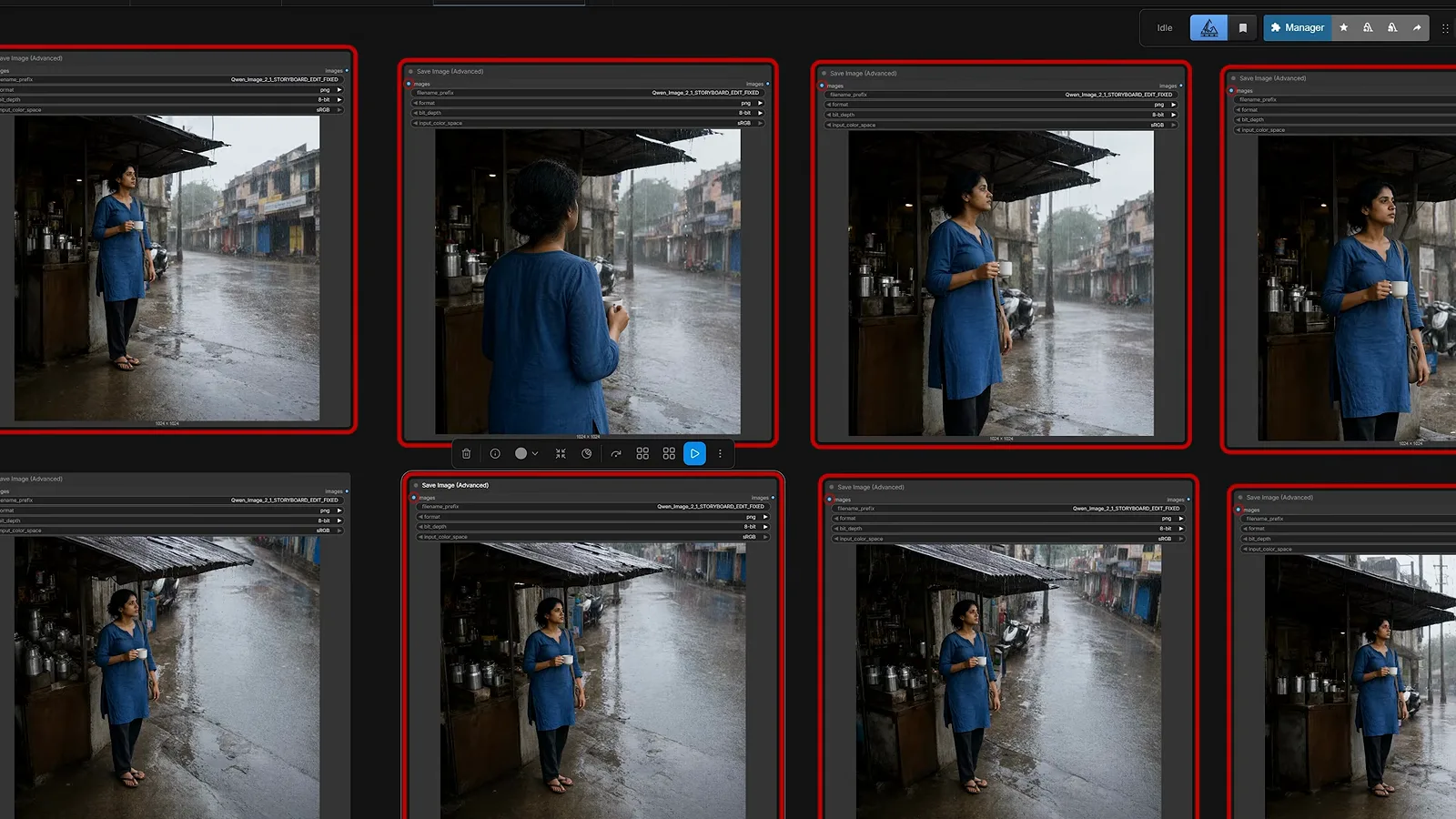This screenshot has height=819, width=1456.
Task: Click format right arrow in the woman-from-behind node
Action: [x=760, y=103]
